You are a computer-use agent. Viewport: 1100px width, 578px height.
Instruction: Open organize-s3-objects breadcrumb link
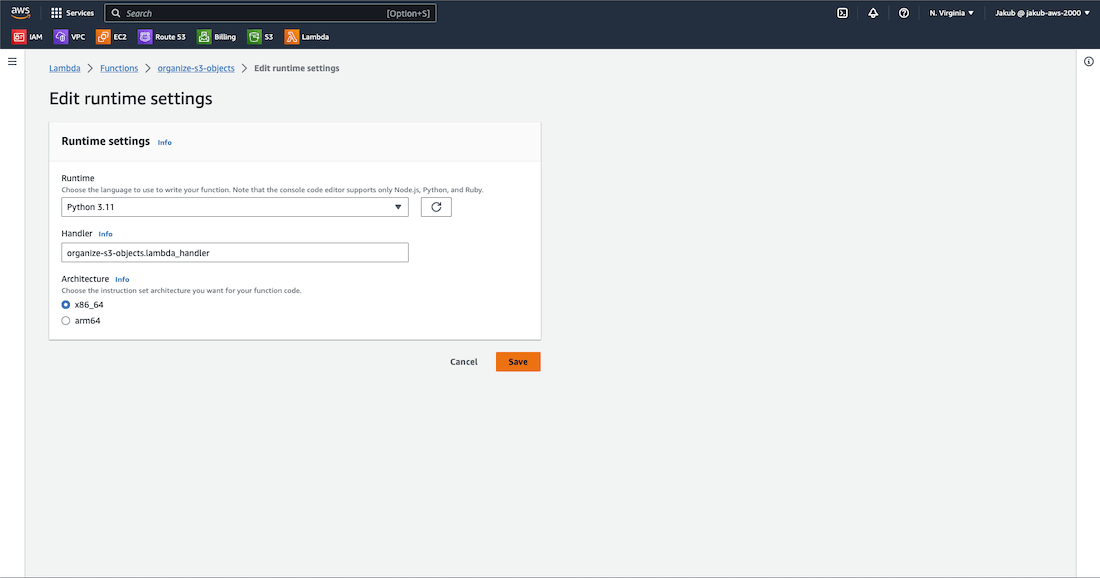[x=196, y=68]
